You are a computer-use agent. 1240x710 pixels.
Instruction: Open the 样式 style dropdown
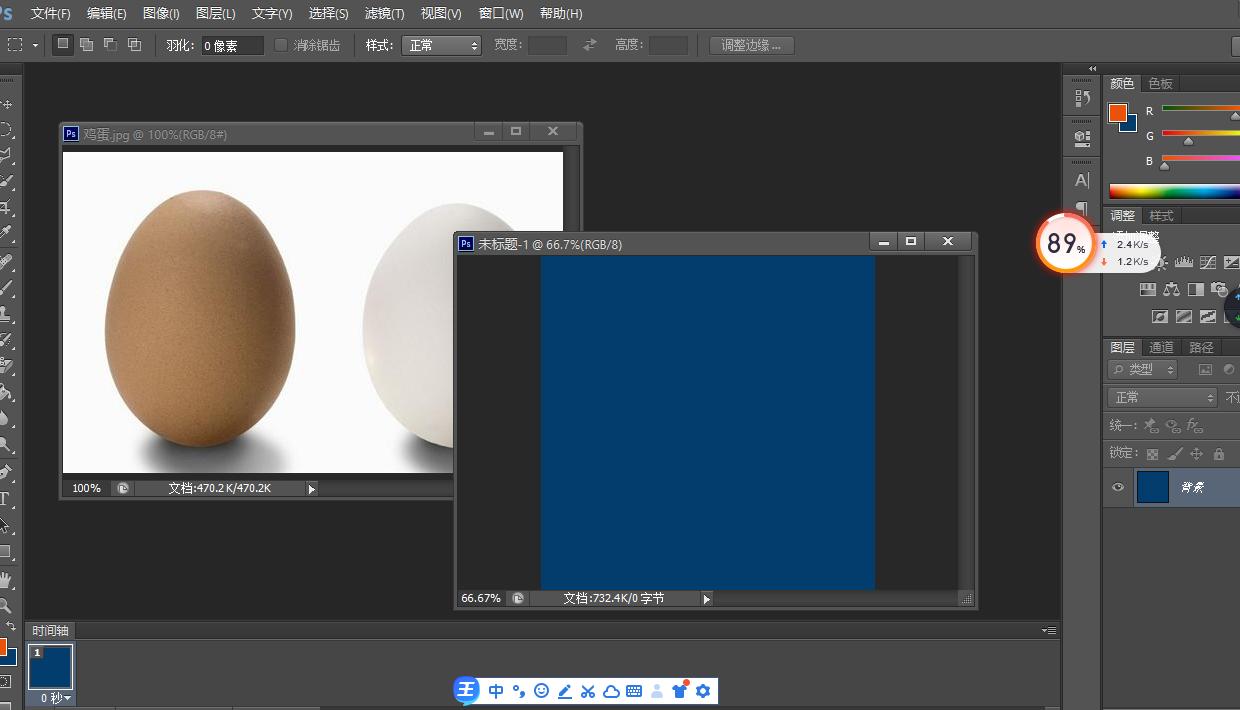pos(441,45)
